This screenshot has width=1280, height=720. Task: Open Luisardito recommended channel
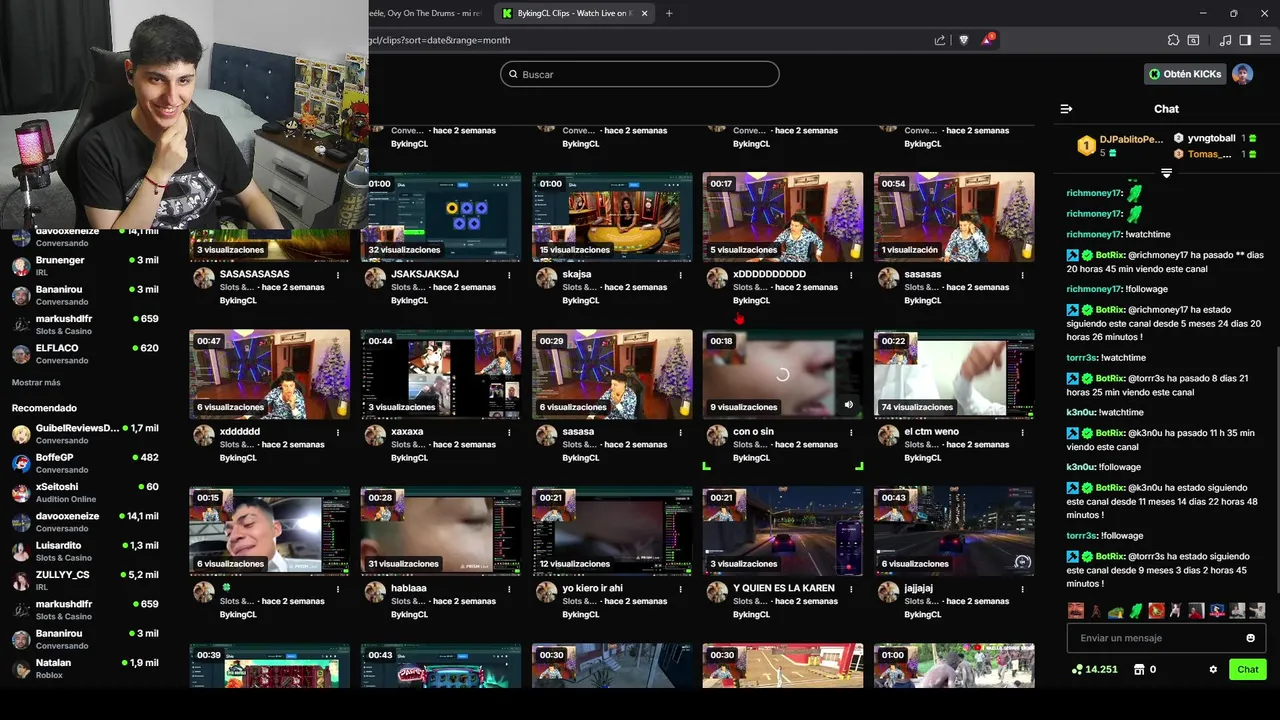(85, 551)
